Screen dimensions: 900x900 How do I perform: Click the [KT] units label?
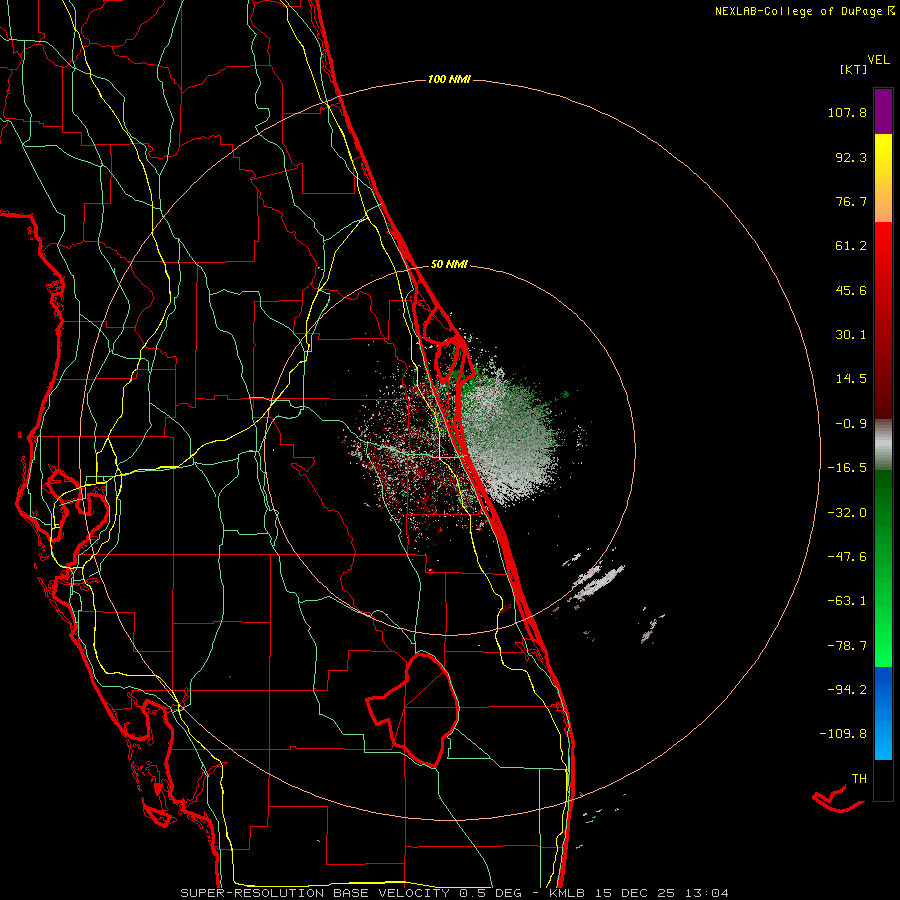click(x=854, y=69)
